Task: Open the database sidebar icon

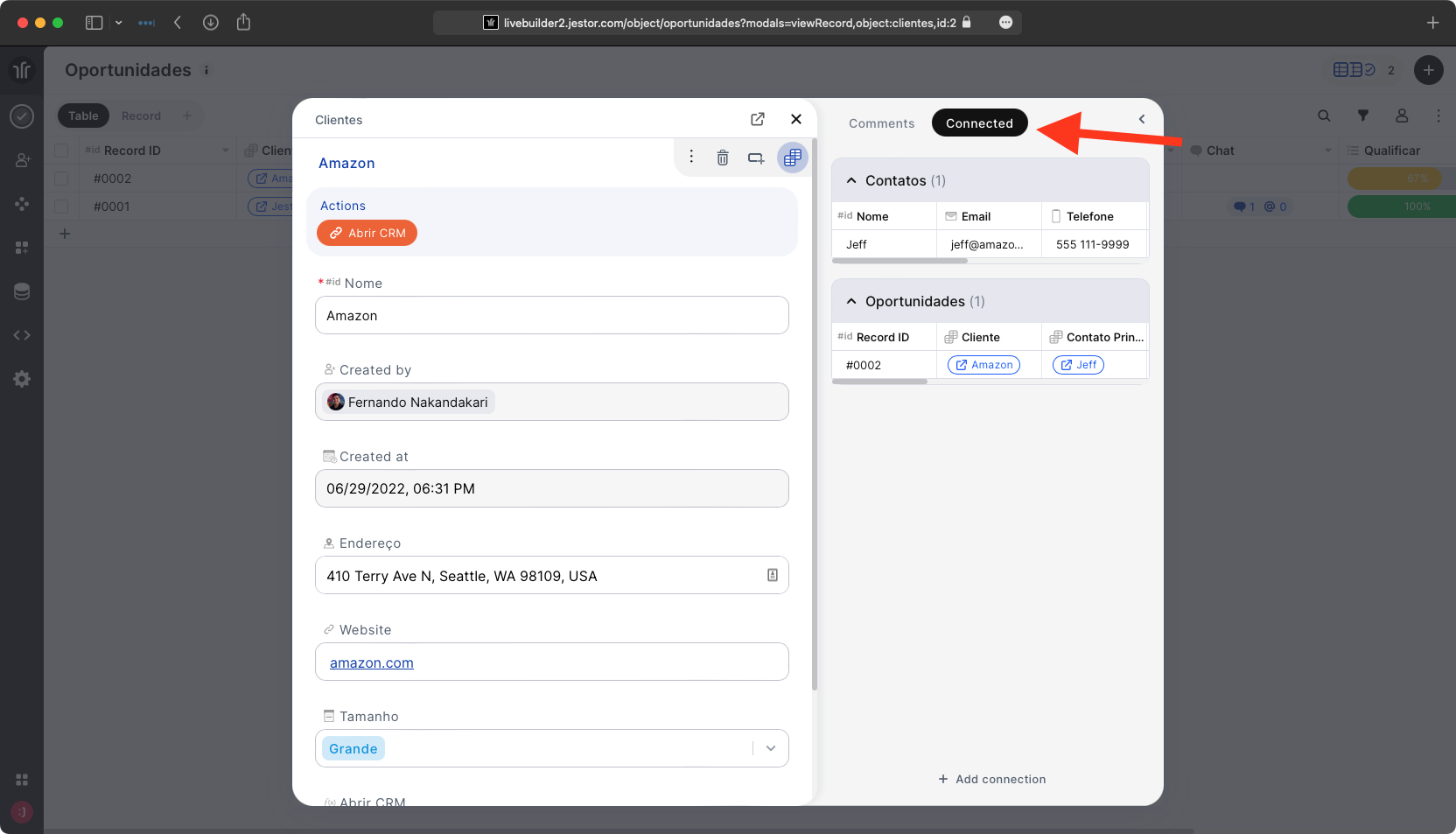Action: click(22, 291)
